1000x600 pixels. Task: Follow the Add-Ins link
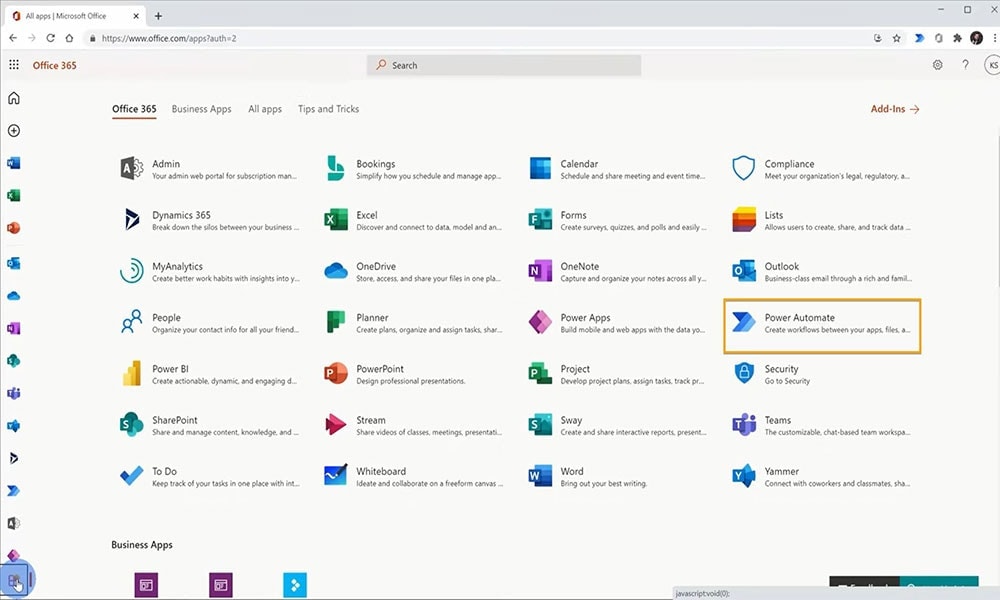pos(895,109)
